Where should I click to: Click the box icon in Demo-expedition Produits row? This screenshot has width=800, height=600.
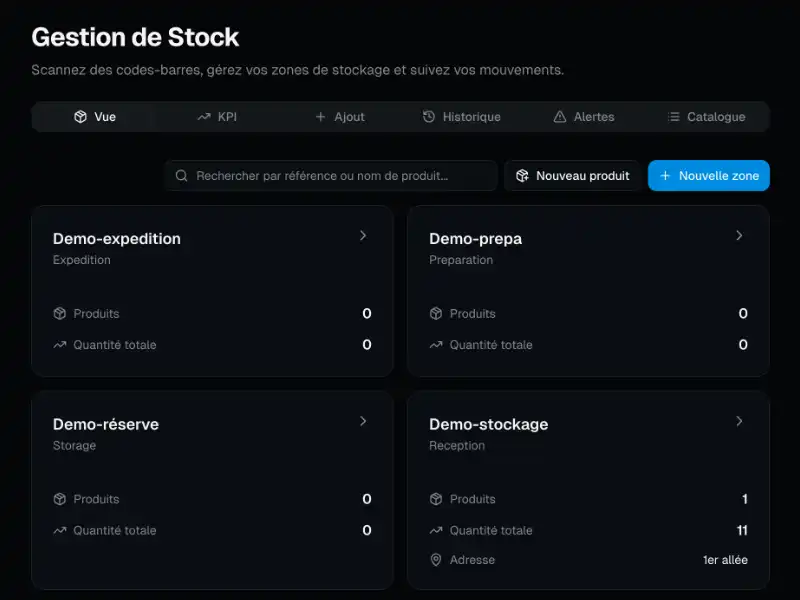[x=60, y=314]
